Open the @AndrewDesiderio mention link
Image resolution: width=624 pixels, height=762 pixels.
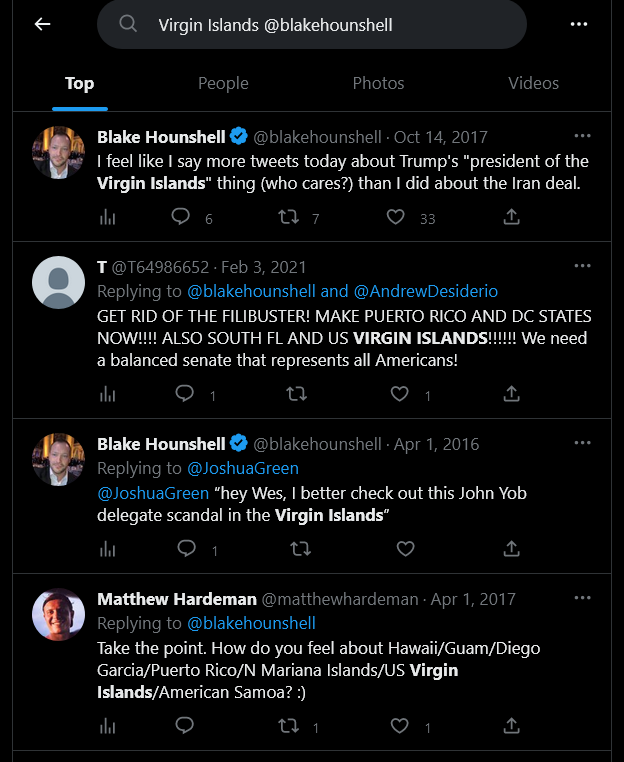[426, 291]
